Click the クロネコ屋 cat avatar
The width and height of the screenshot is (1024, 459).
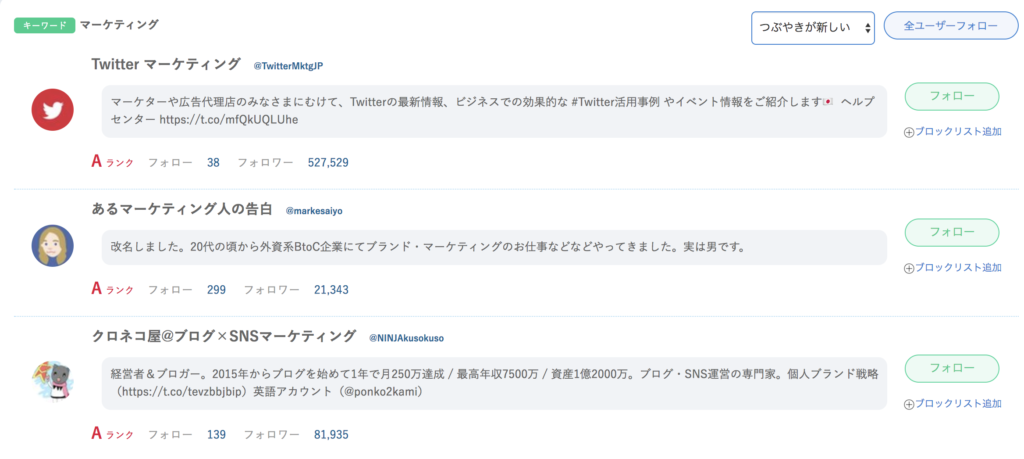(52, 381)
